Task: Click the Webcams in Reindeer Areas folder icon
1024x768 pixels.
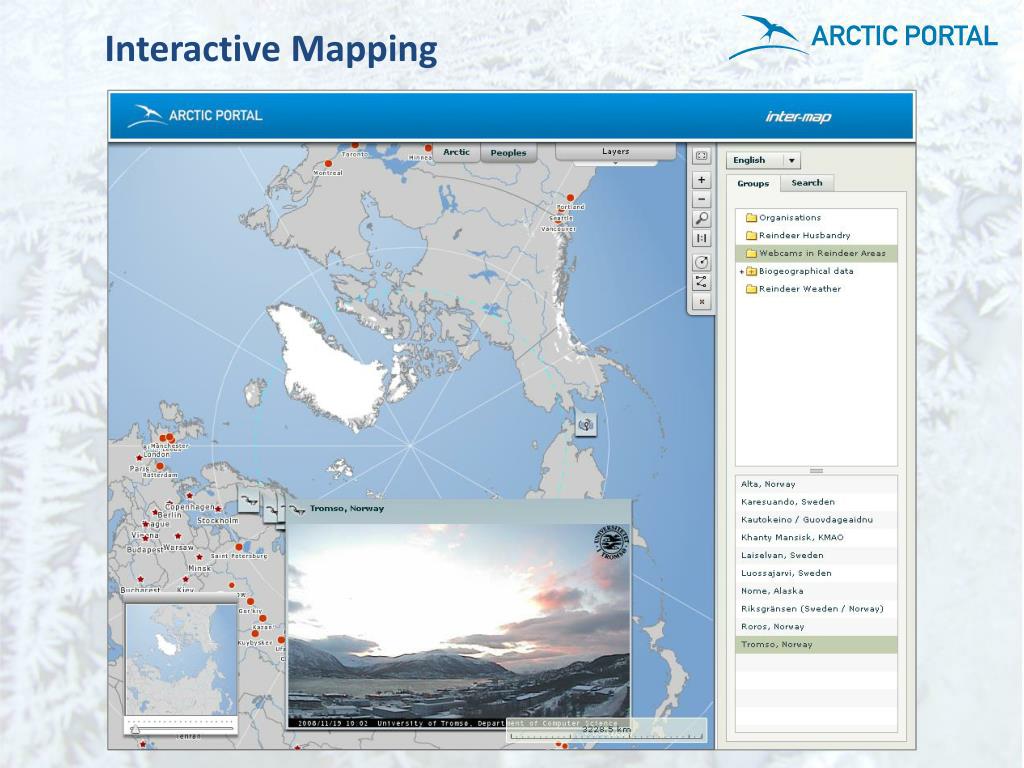Action: 751,253
